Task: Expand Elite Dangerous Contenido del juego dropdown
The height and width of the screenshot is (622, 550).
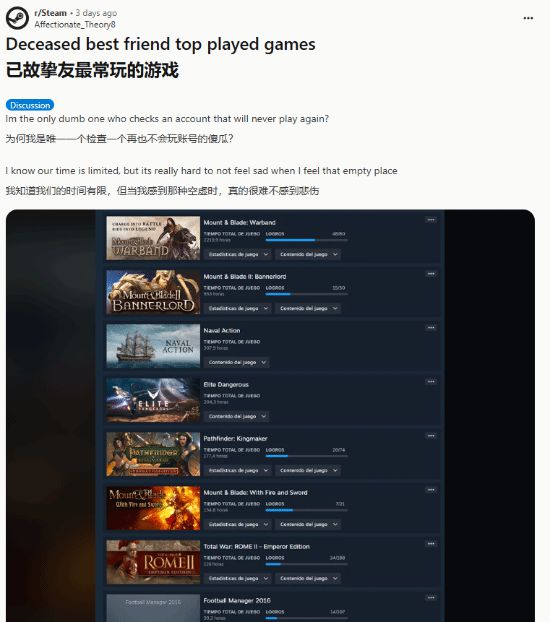Action: pos(237,416)
